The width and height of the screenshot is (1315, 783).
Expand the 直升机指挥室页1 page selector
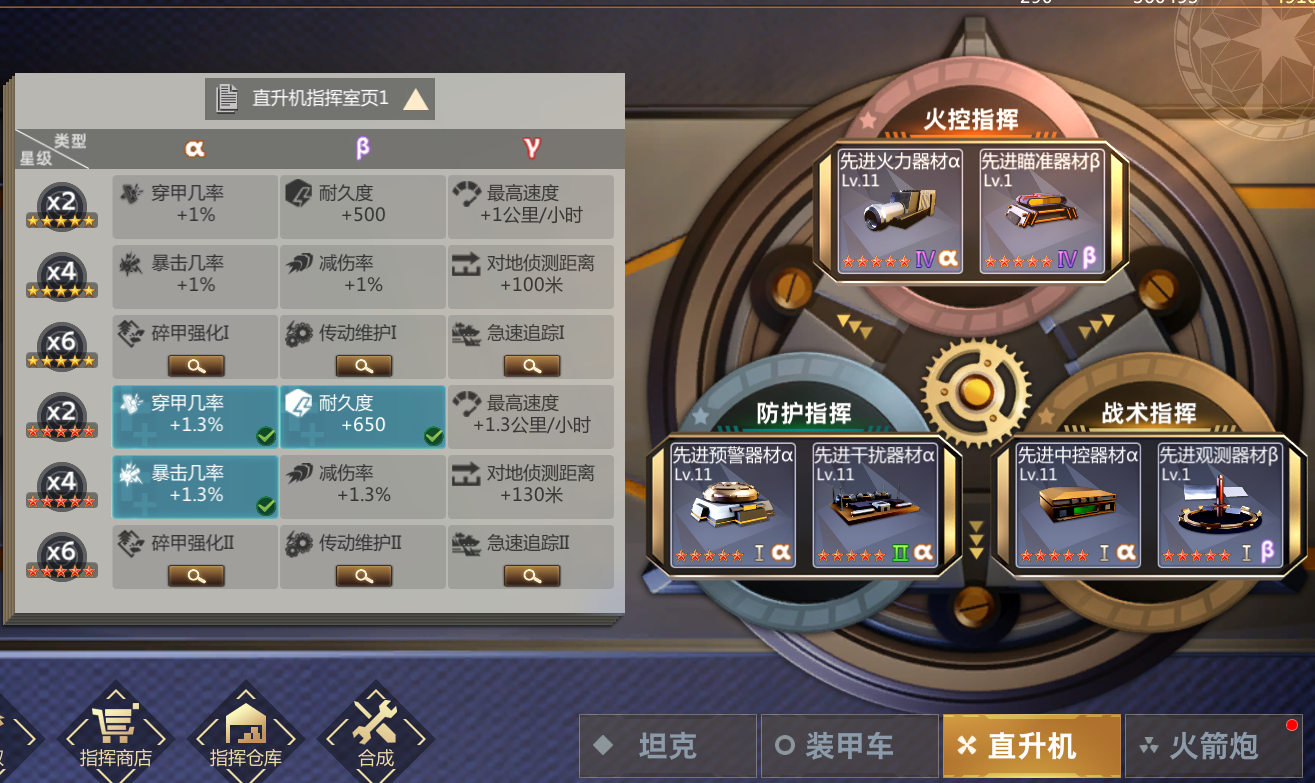tap(320, 98)
